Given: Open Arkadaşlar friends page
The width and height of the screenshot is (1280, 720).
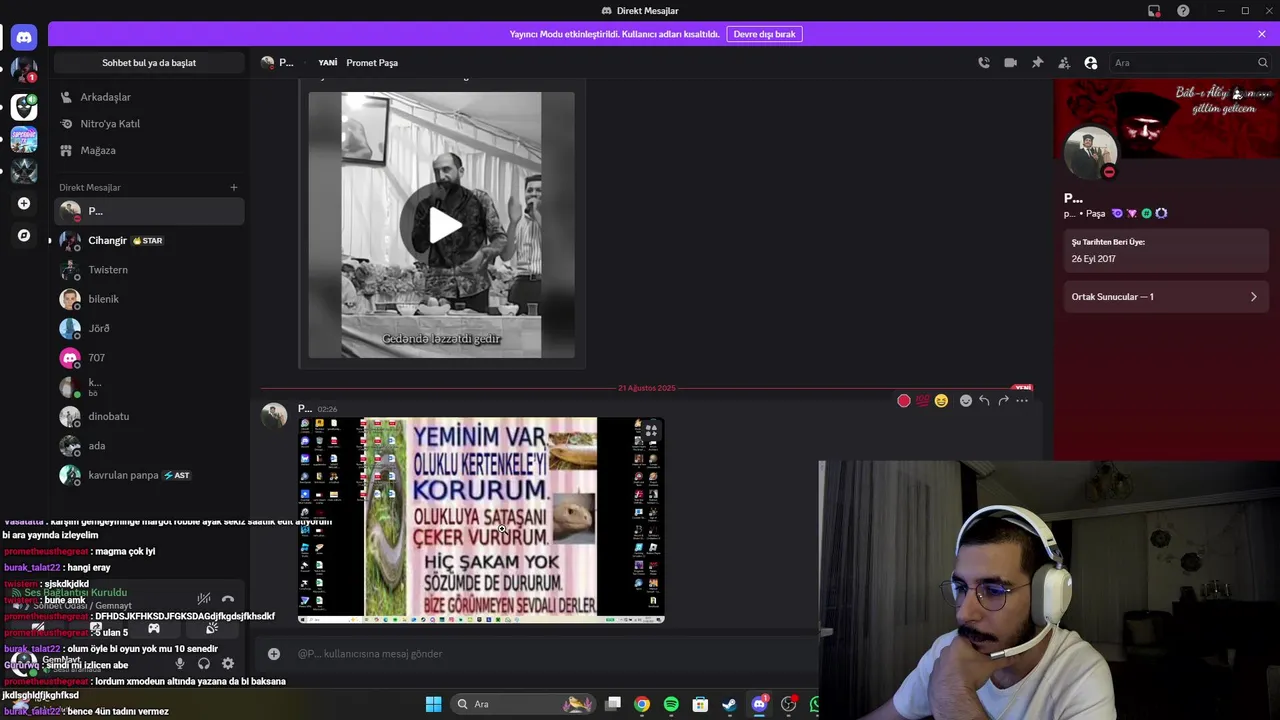Looking at the screenshot, I should 149,97.
